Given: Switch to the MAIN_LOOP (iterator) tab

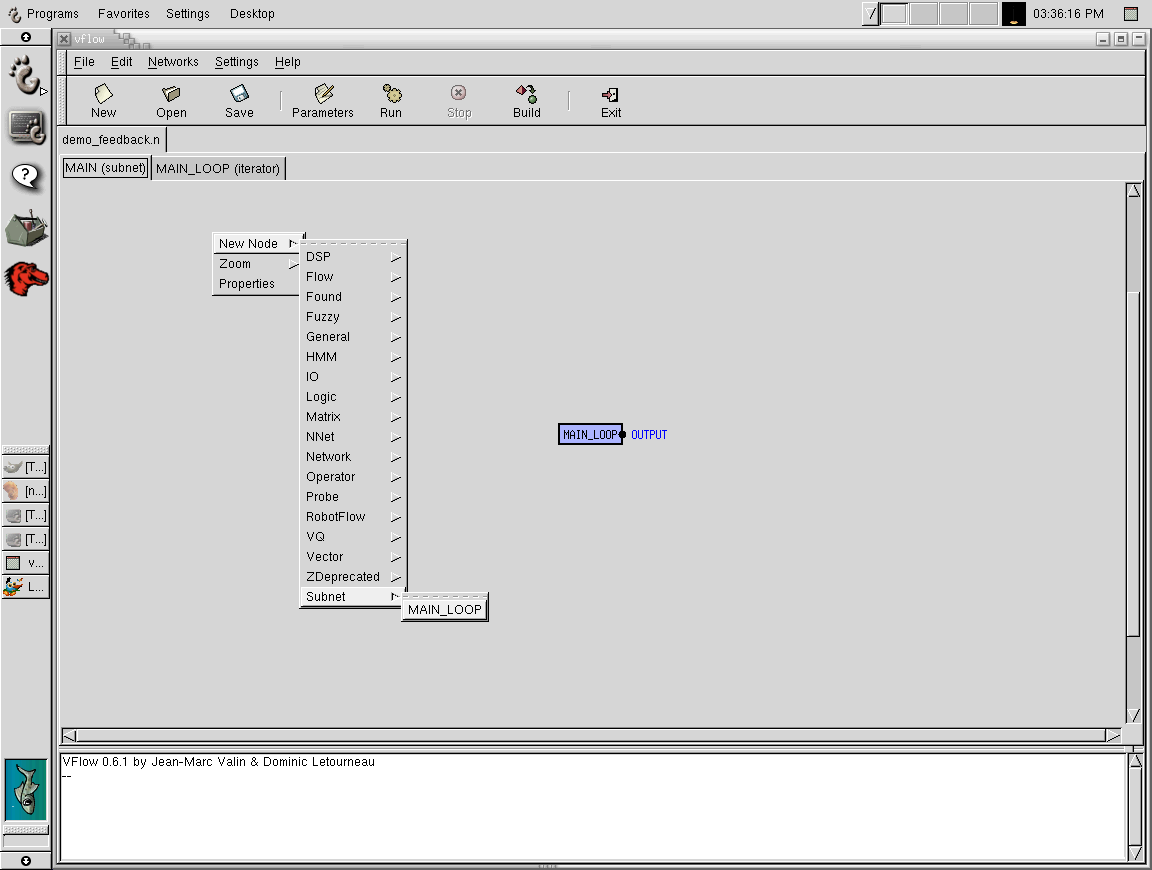Looking at the screenshot, I should click(218, 168).
